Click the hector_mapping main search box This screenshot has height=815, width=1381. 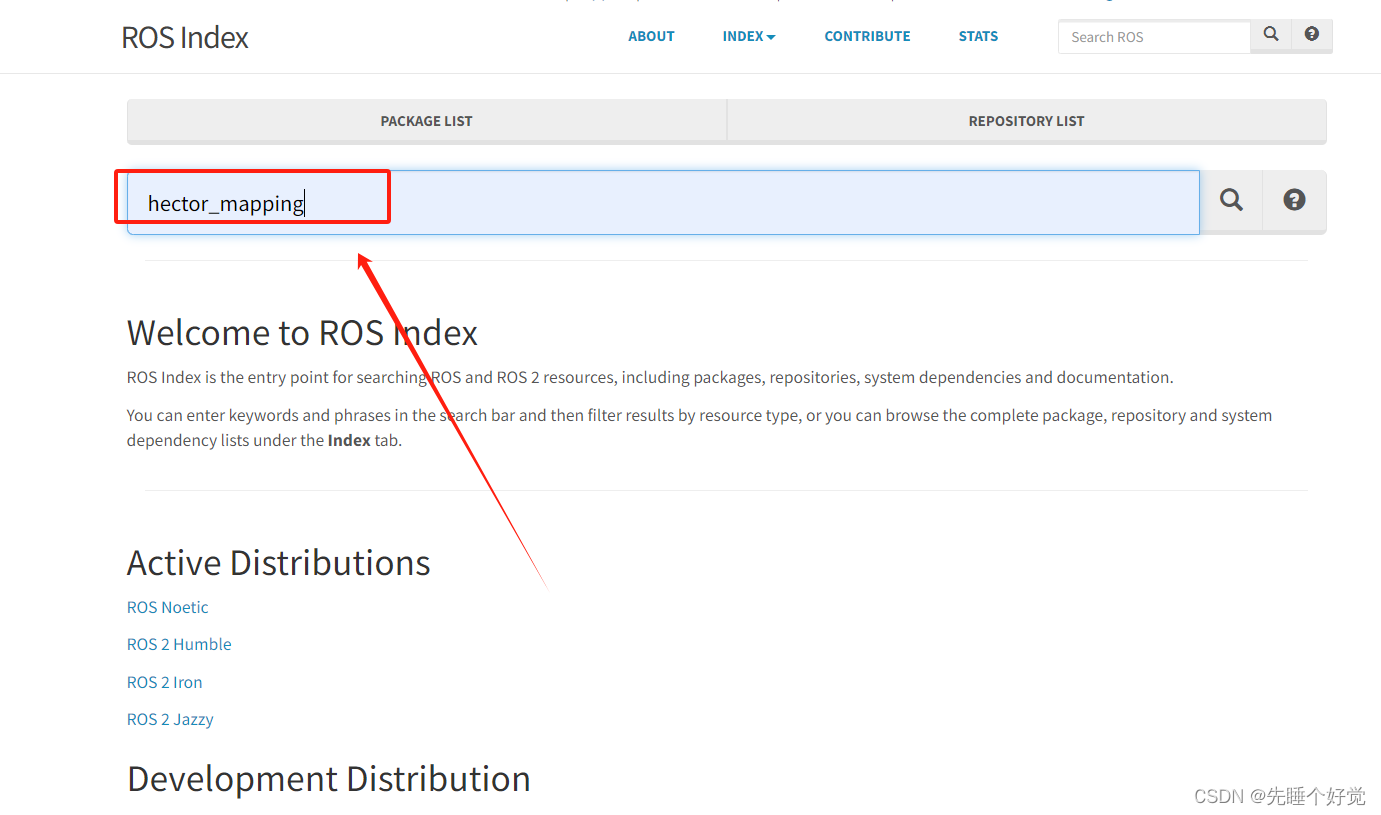pos(663,203)
